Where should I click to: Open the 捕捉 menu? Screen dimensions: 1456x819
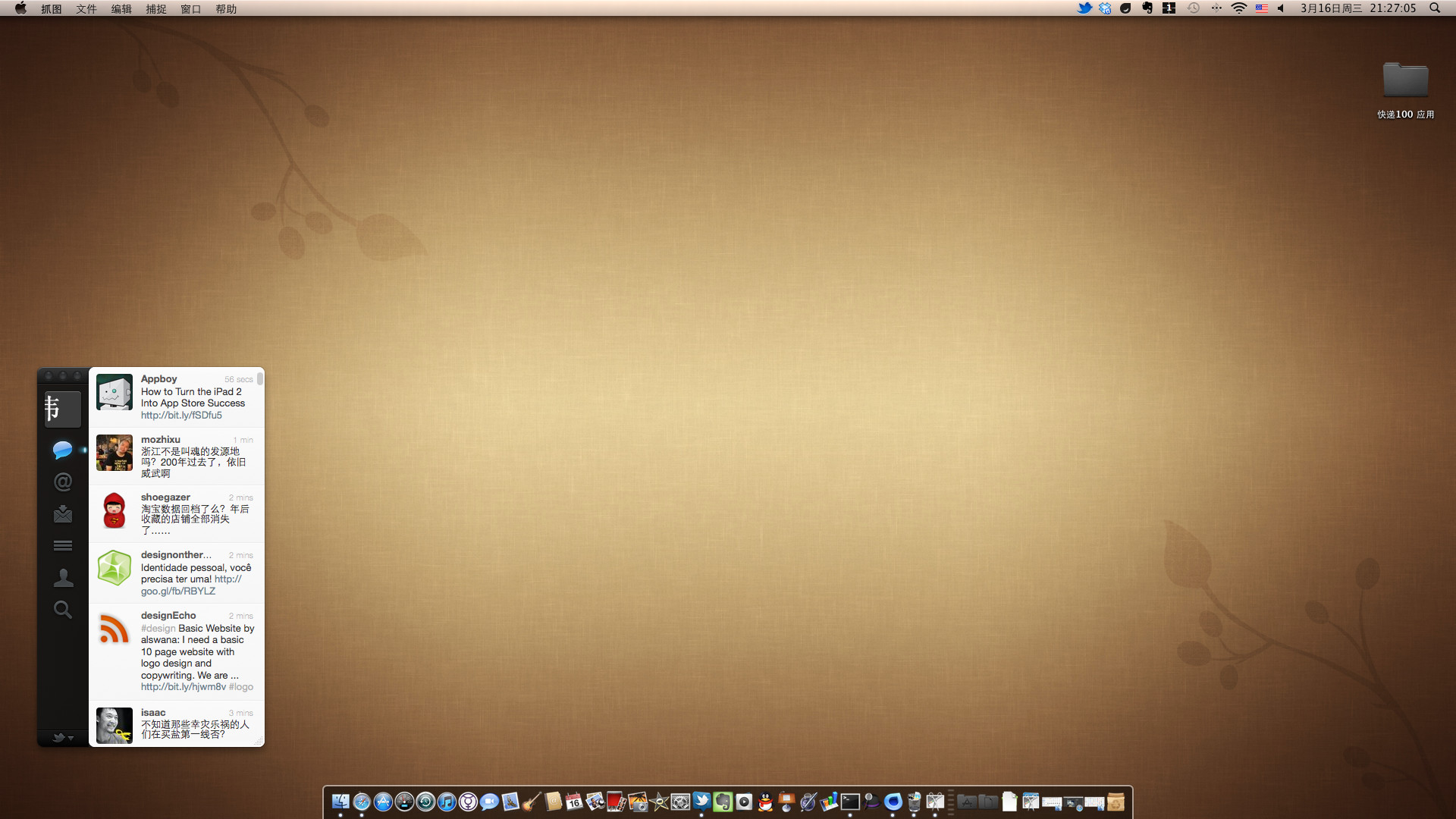point(156,9)
